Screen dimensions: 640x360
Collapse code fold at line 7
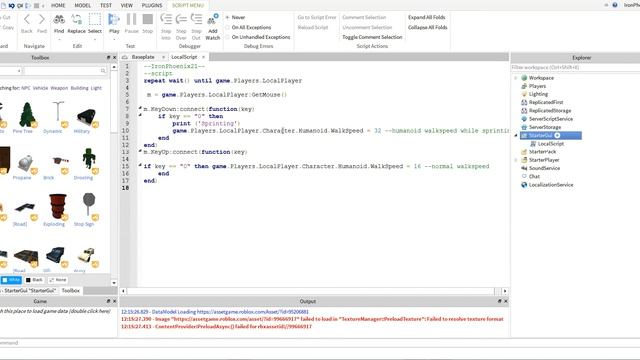pyautogui.click(x=140, y=109)
